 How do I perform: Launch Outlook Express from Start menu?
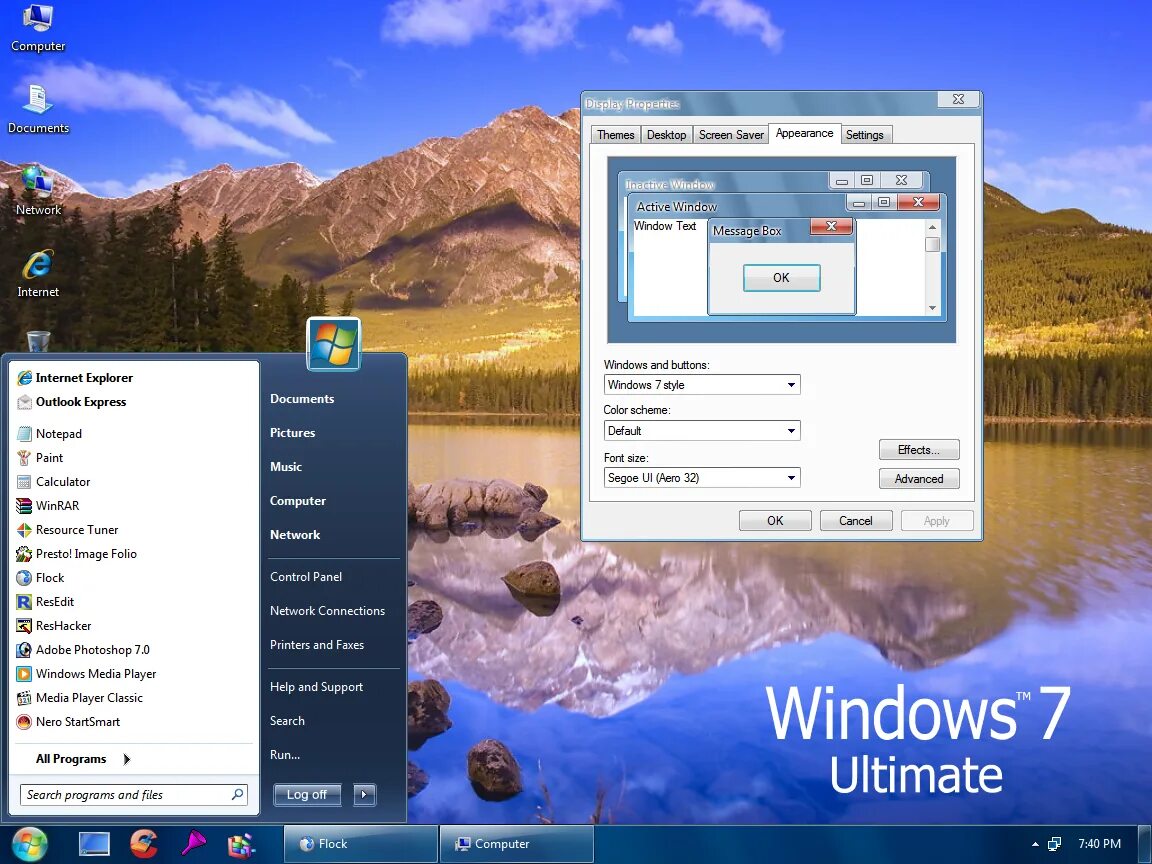click(x=72, y=402)
